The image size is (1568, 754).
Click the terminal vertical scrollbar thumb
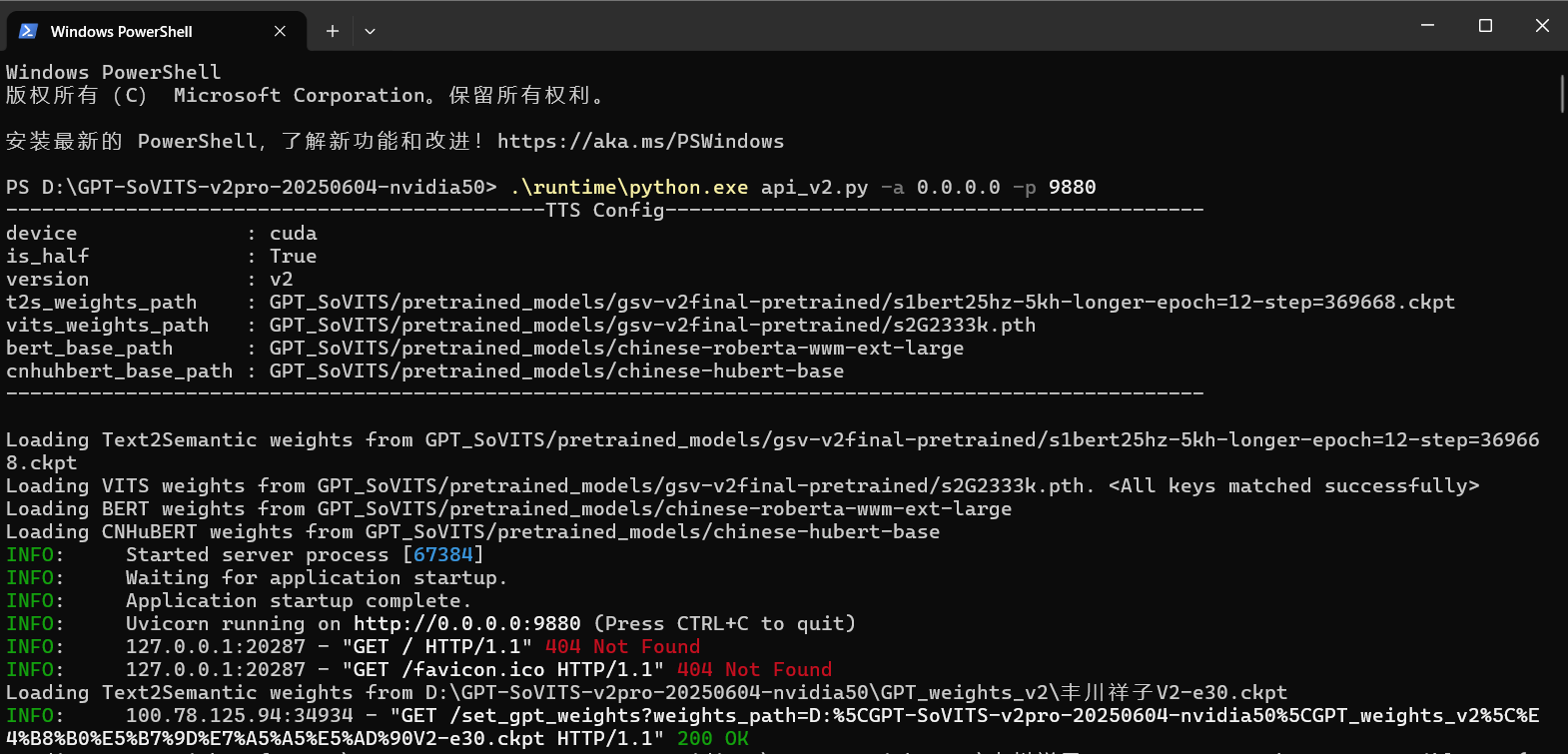tap(1562, 94)
